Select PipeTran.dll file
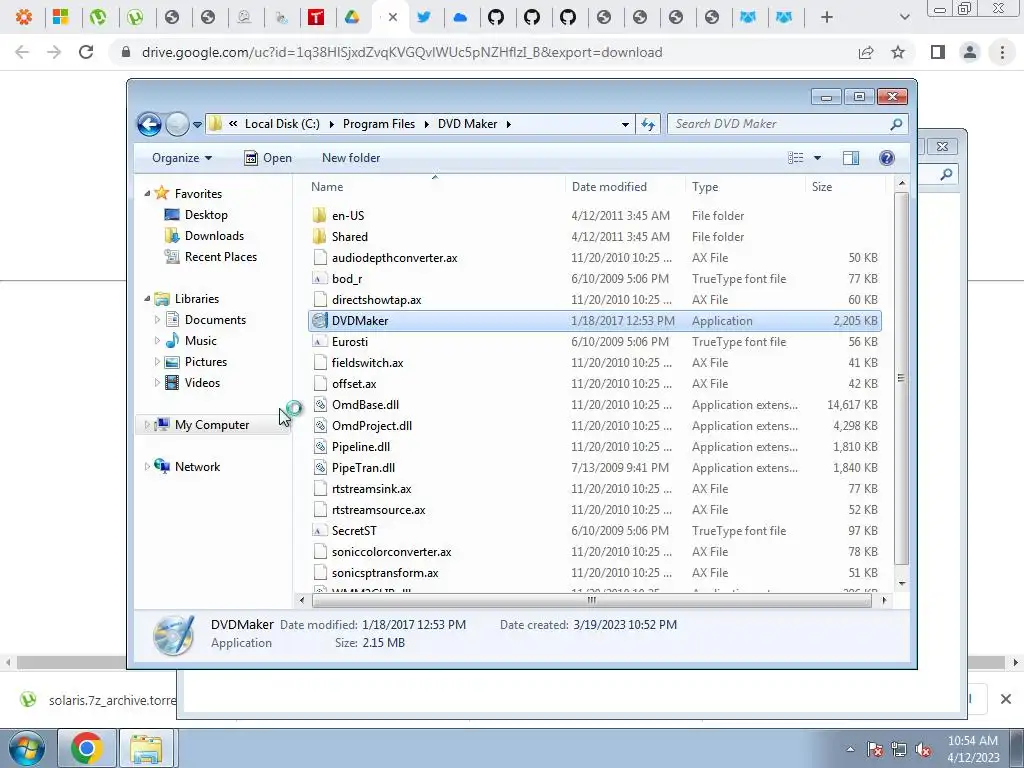The width and height of the screenshot is (1024, 768). pos(363,468)
